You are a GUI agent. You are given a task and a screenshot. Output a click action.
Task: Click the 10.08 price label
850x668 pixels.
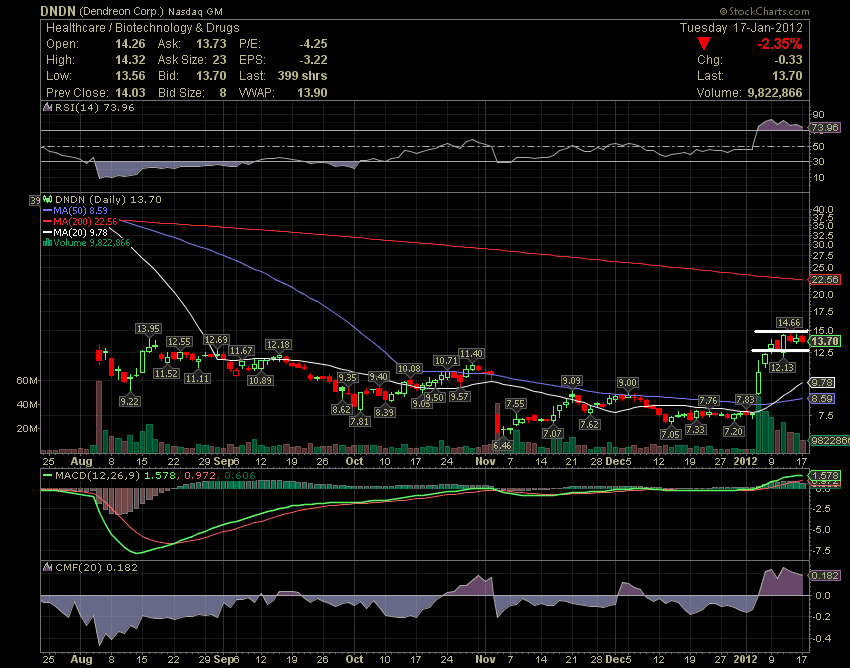click(x=409, y=369)
